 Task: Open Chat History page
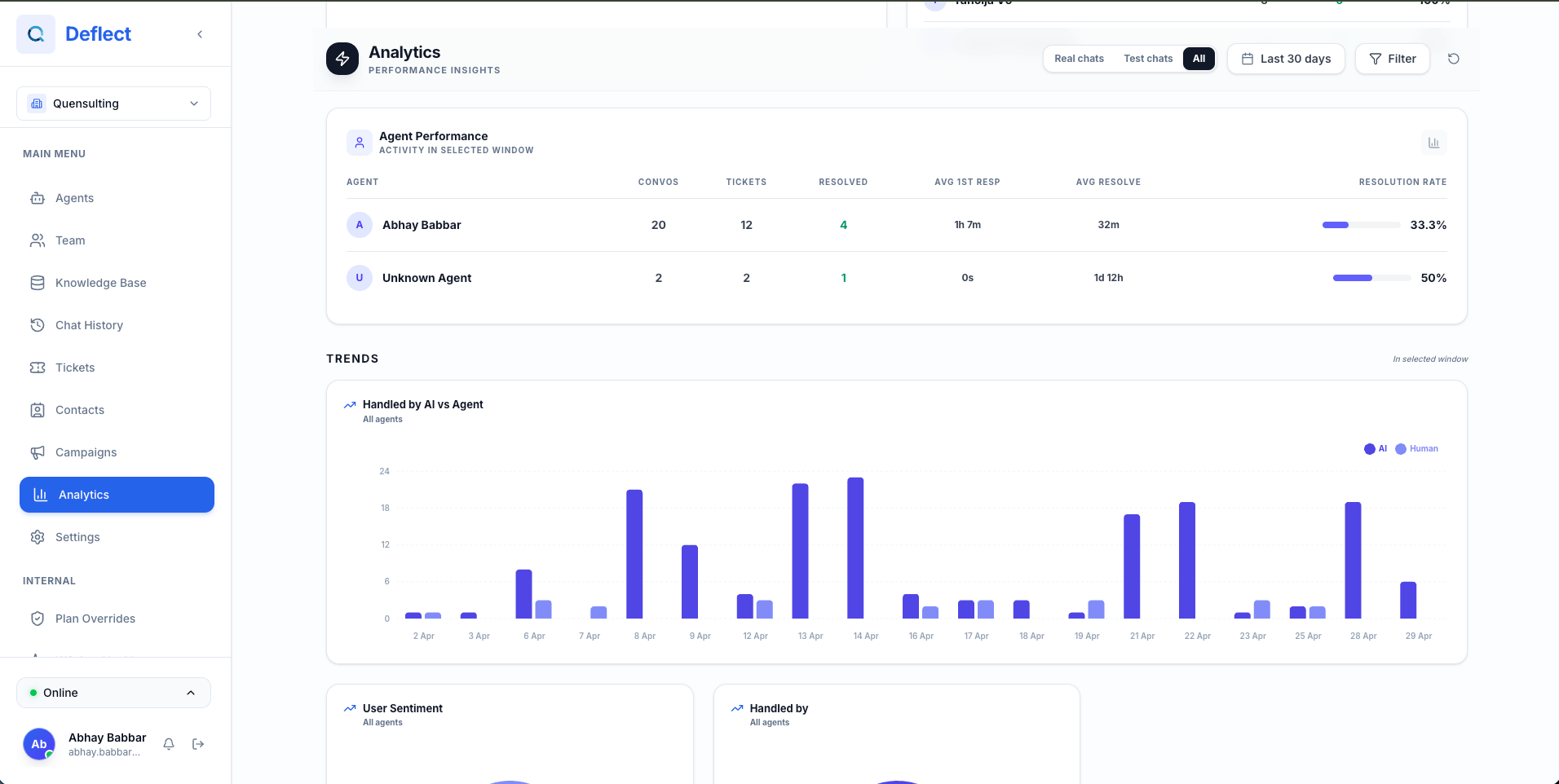(x=117, y=325)
